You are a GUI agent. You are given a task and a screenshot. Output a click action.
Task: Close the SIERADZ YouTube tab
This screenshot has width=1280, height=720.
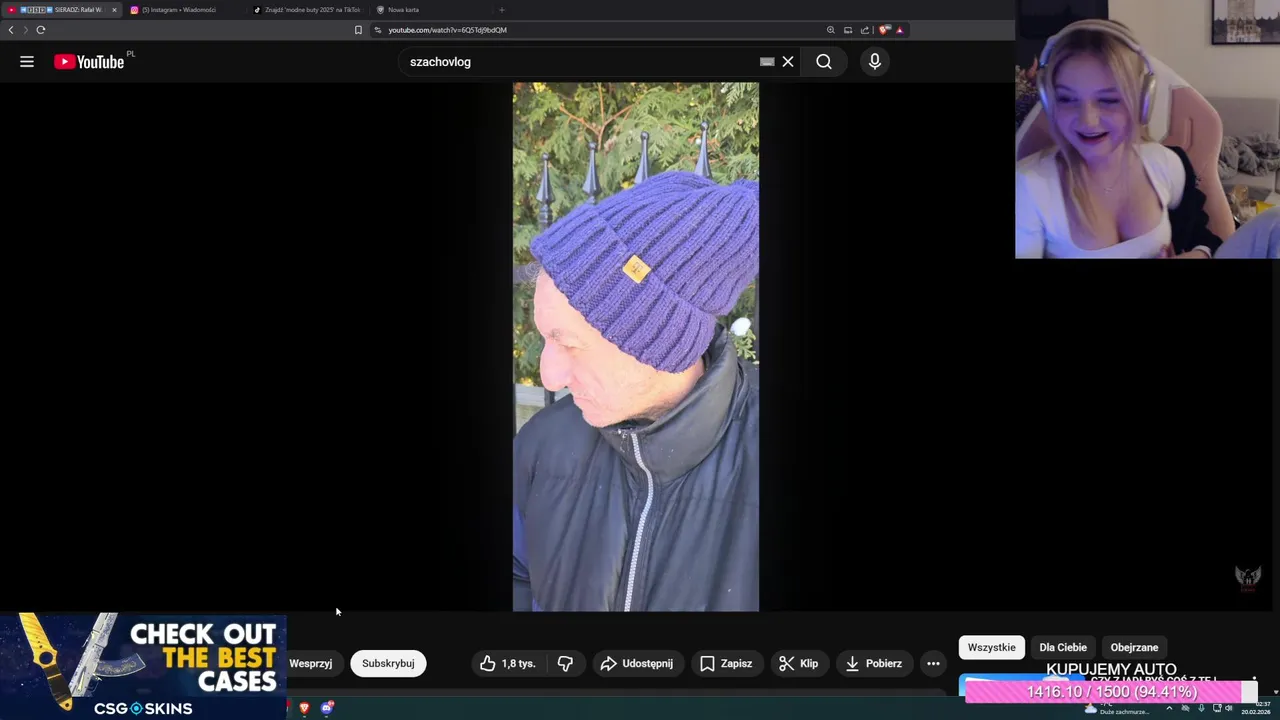[114, 10]
